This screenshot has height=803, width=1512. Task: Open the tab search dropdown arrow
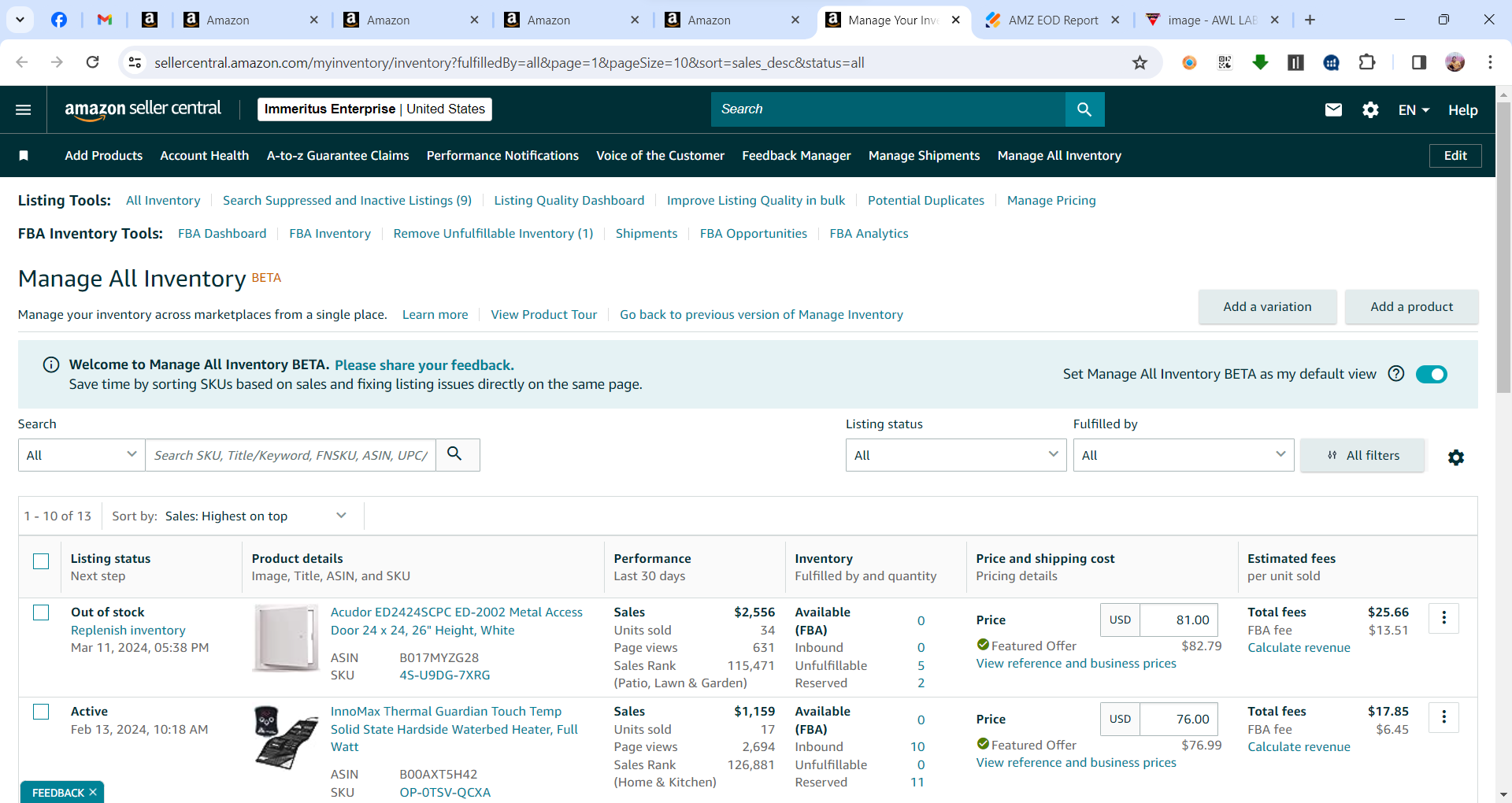pos(20,20)
